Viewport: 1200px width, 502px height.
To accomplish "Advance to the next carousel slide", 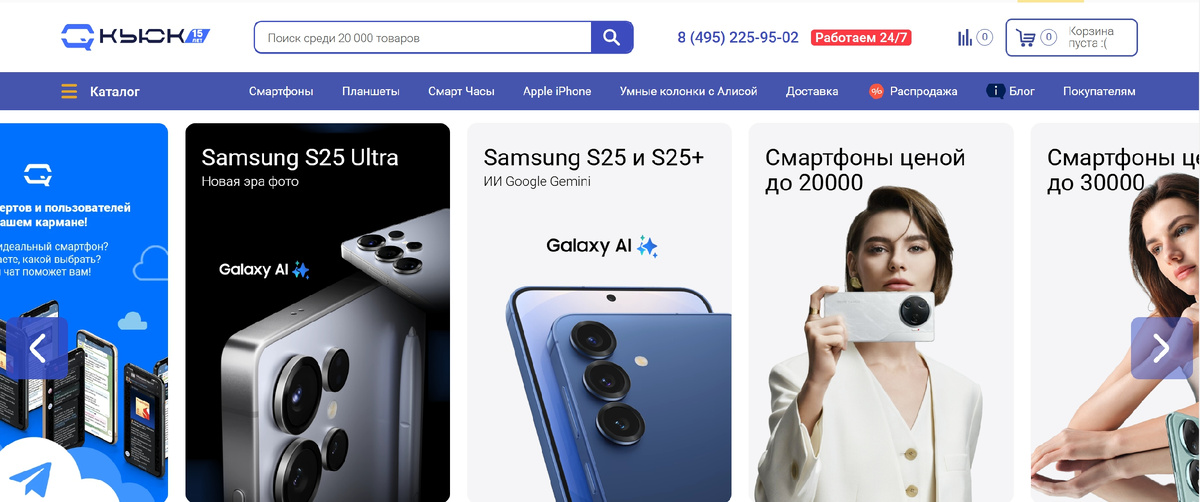I will (x=1161, y=348).
